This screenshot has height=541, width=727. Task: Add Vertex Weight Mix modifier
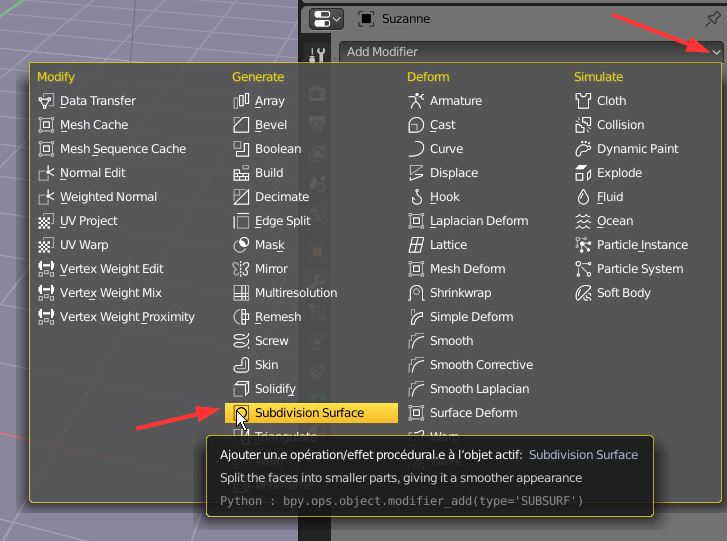[100, 293]
